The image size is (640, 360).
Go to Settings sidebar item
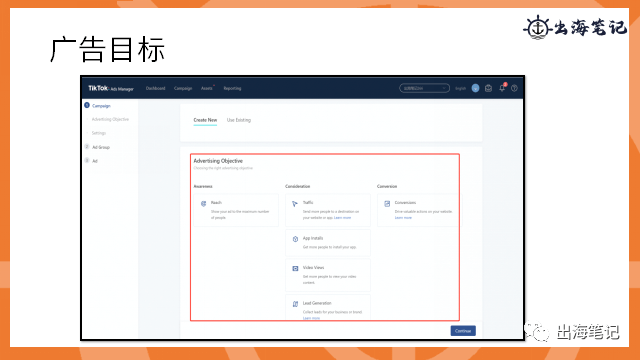98,133
